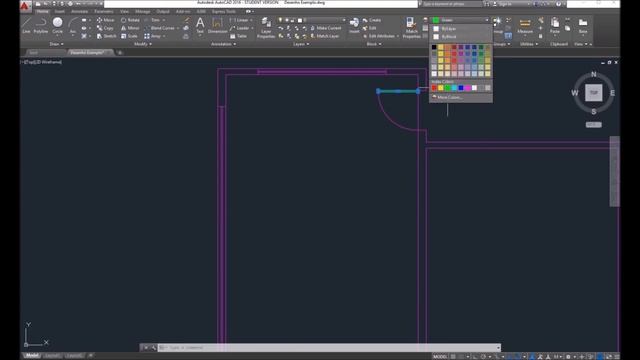This screenshot has height=360, width=640.
Task: Click the Scale tool
Action: pos(129,36)
